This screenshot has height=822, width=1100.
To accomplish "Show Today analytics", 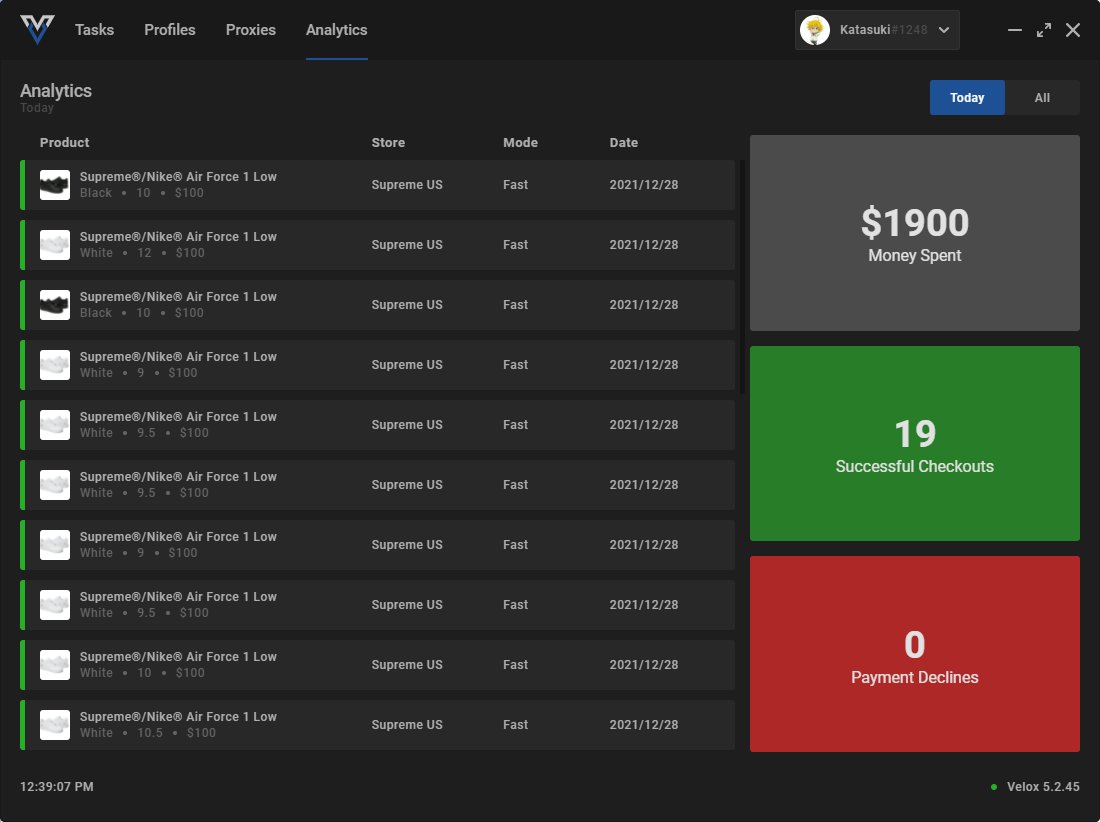I will pyautogui.click(x=967, y=97).
